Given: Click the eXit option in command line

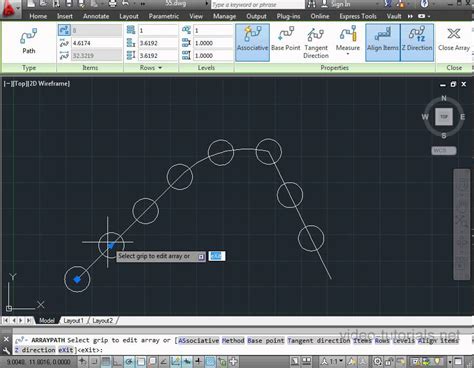Looking at the screenshot, I should tap(66, 350).
